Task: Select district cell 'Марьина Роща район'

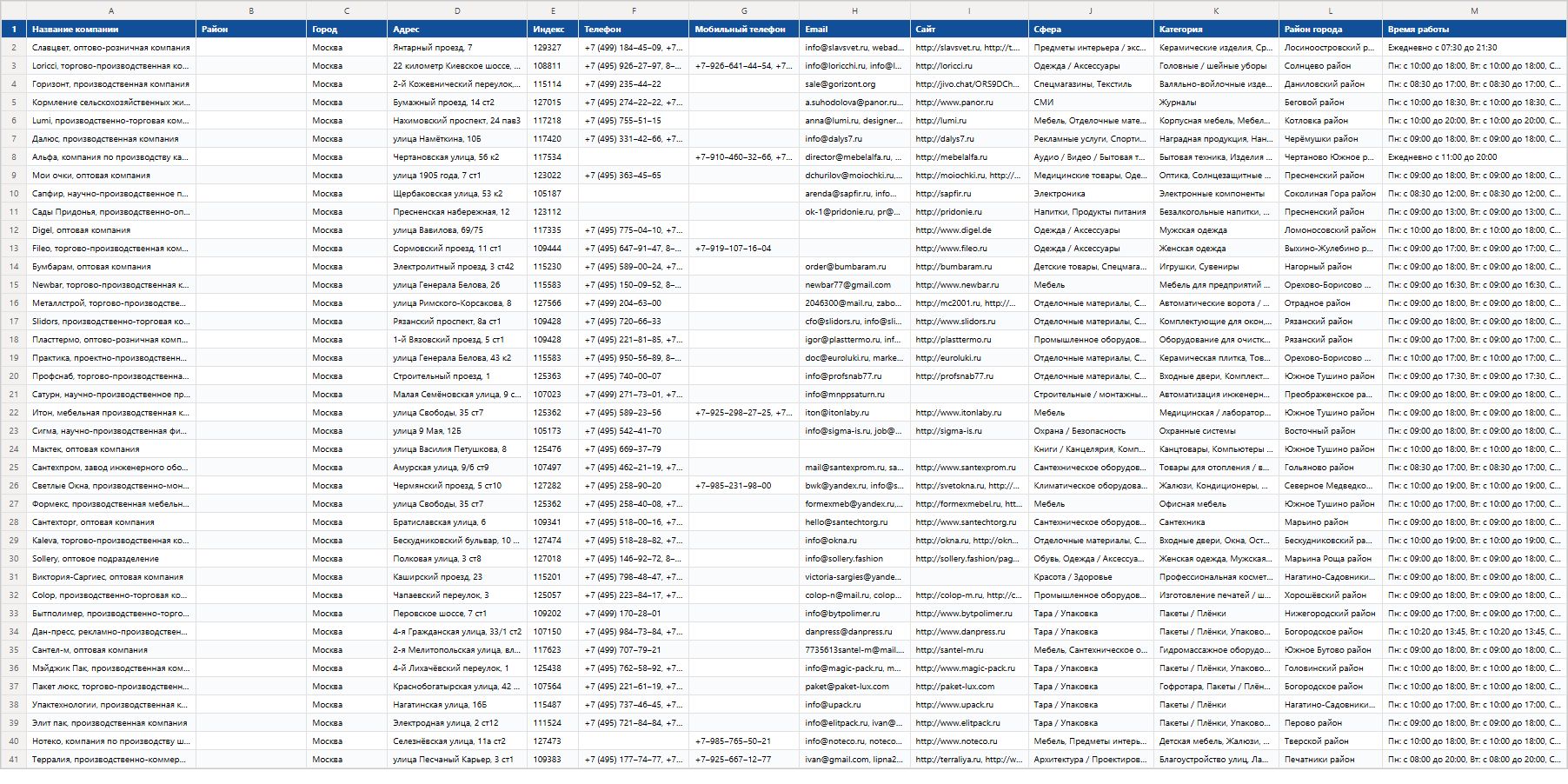Action: (1331, 559)
